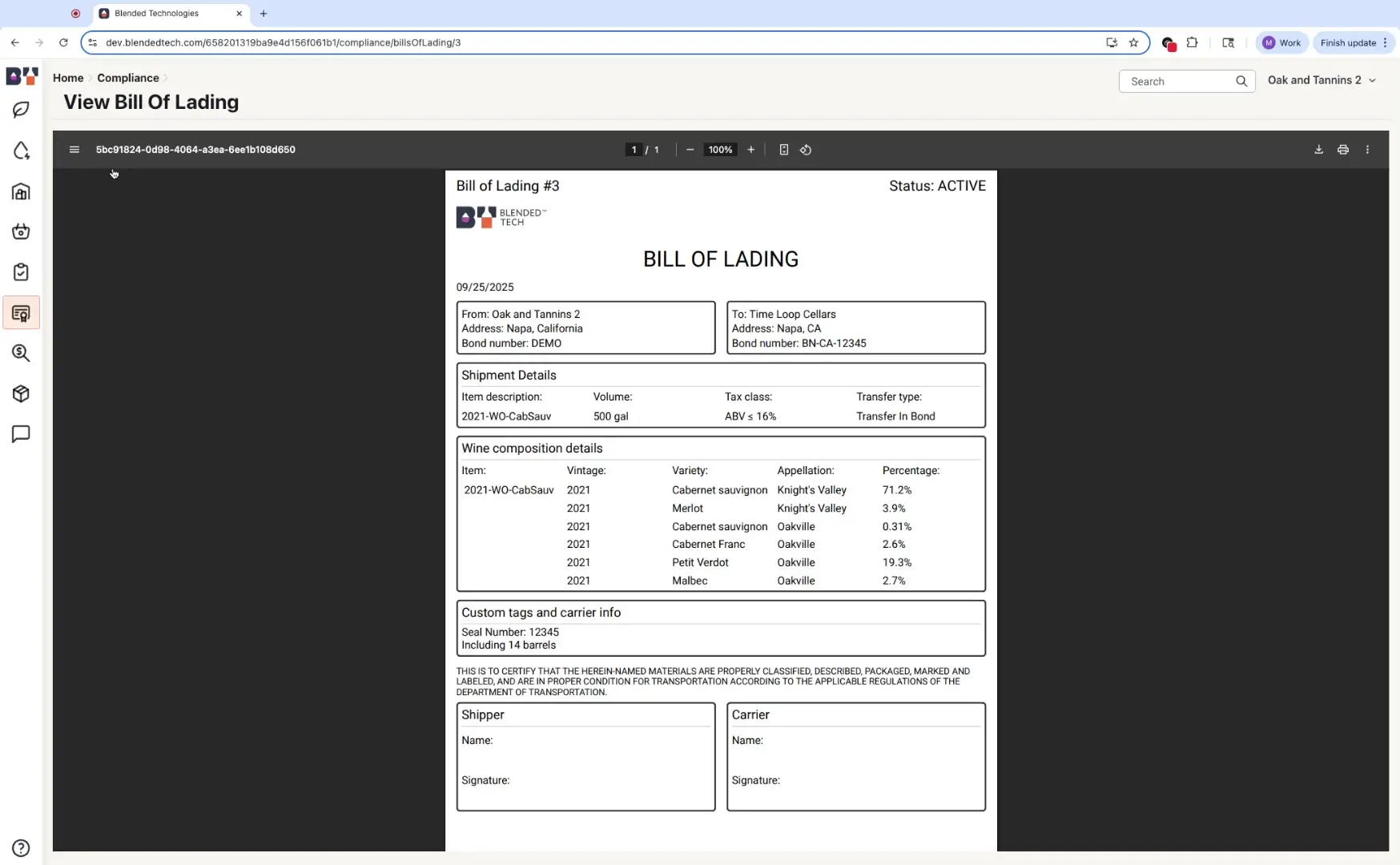Click the browser address bar URL
Image resolution: width=1400 pixels, height=865 pixels.
pyautogui.click(x=283, y=42)
